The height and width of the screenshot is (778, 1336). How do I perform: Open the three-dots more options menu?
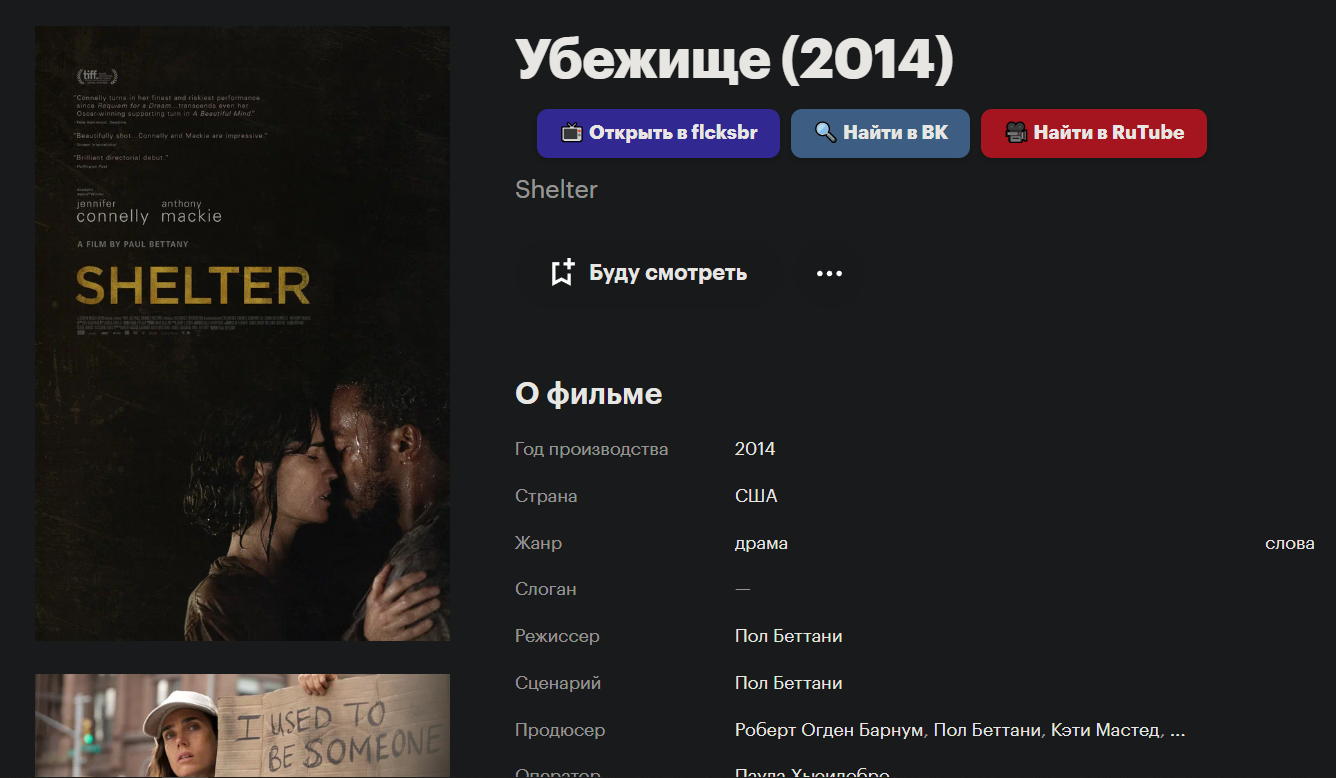click(829, 273)
